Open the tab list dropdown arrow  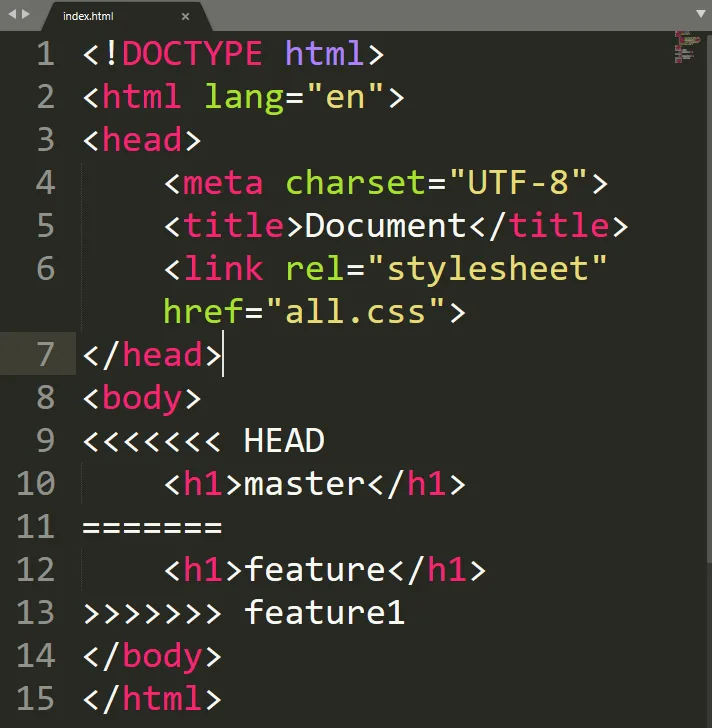[x=701, y=14]
